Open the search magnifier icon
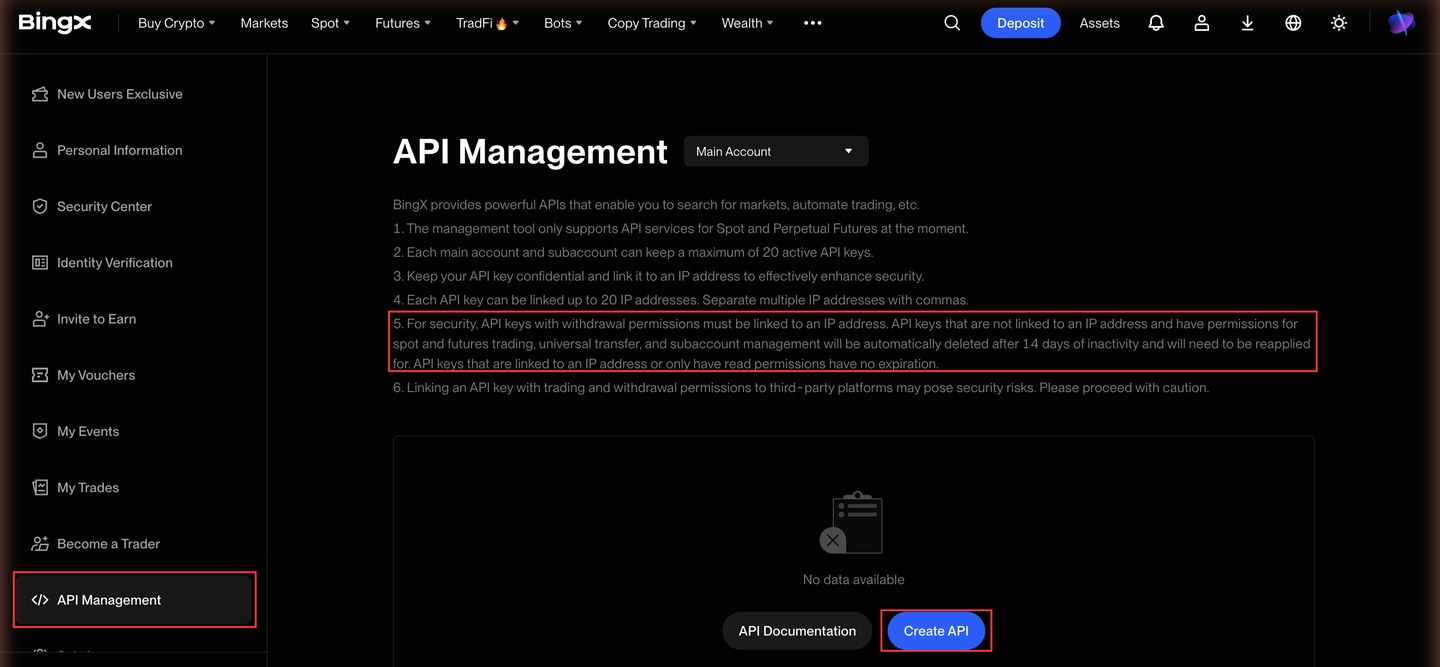 tap(952, 23)
